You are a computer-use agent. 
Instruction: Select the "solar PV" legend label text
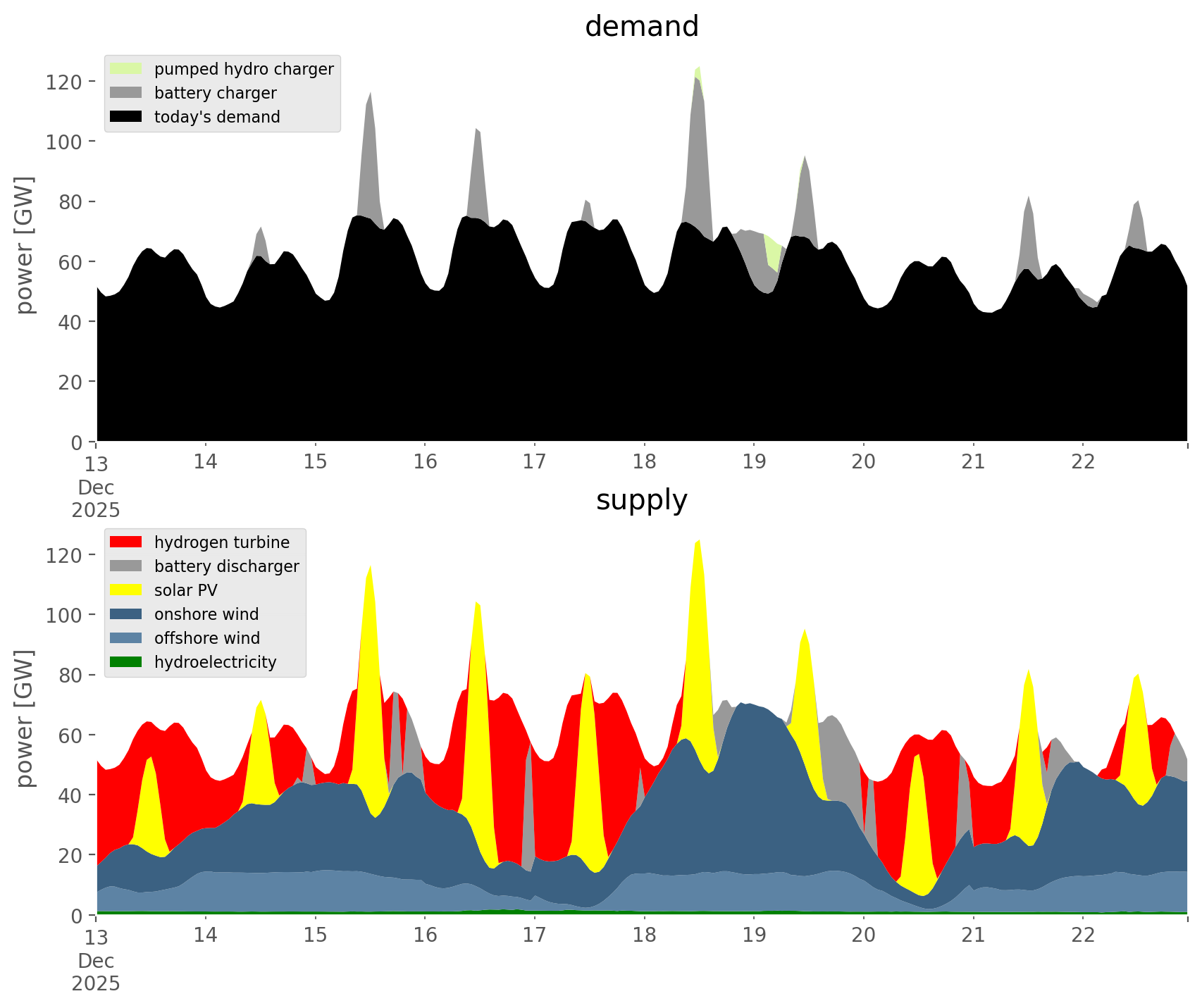tap(186, 590)
